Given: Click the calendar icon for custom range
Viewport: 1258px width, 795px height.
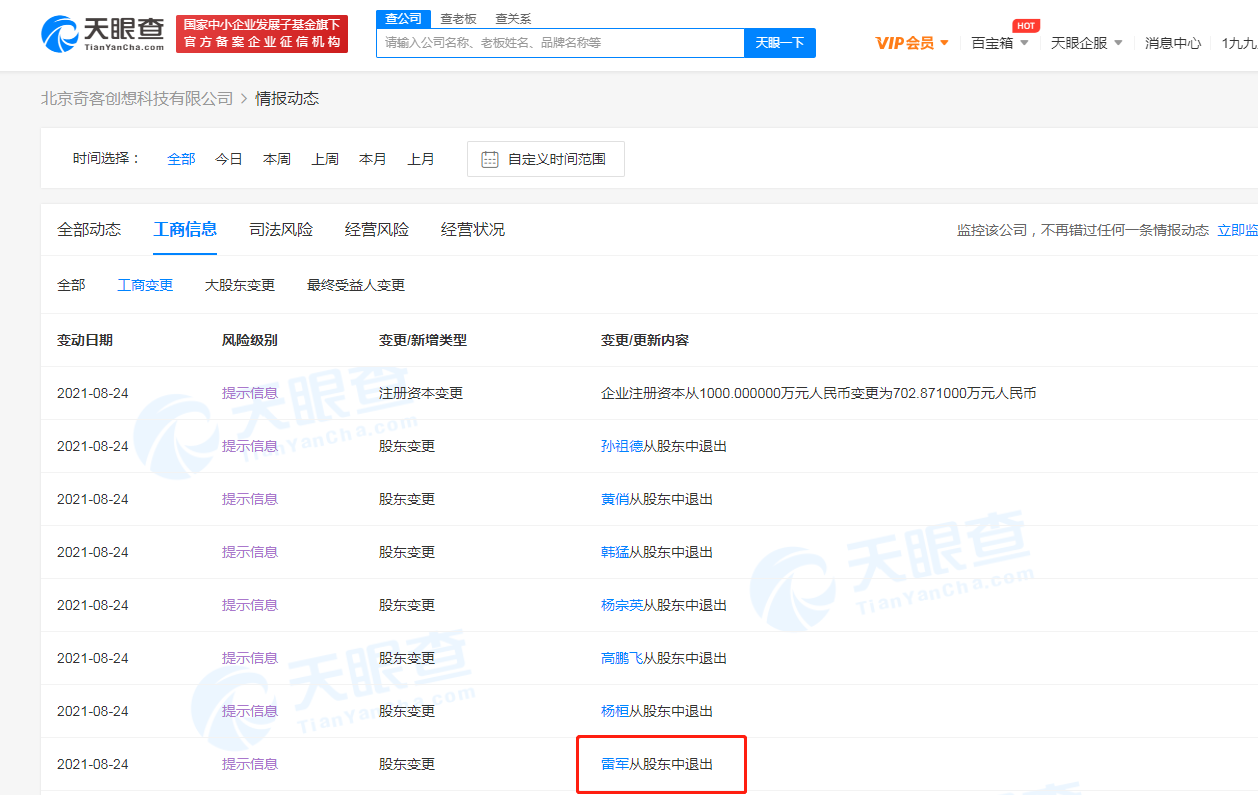Looking at the screenshot, I should pos(489,159).
